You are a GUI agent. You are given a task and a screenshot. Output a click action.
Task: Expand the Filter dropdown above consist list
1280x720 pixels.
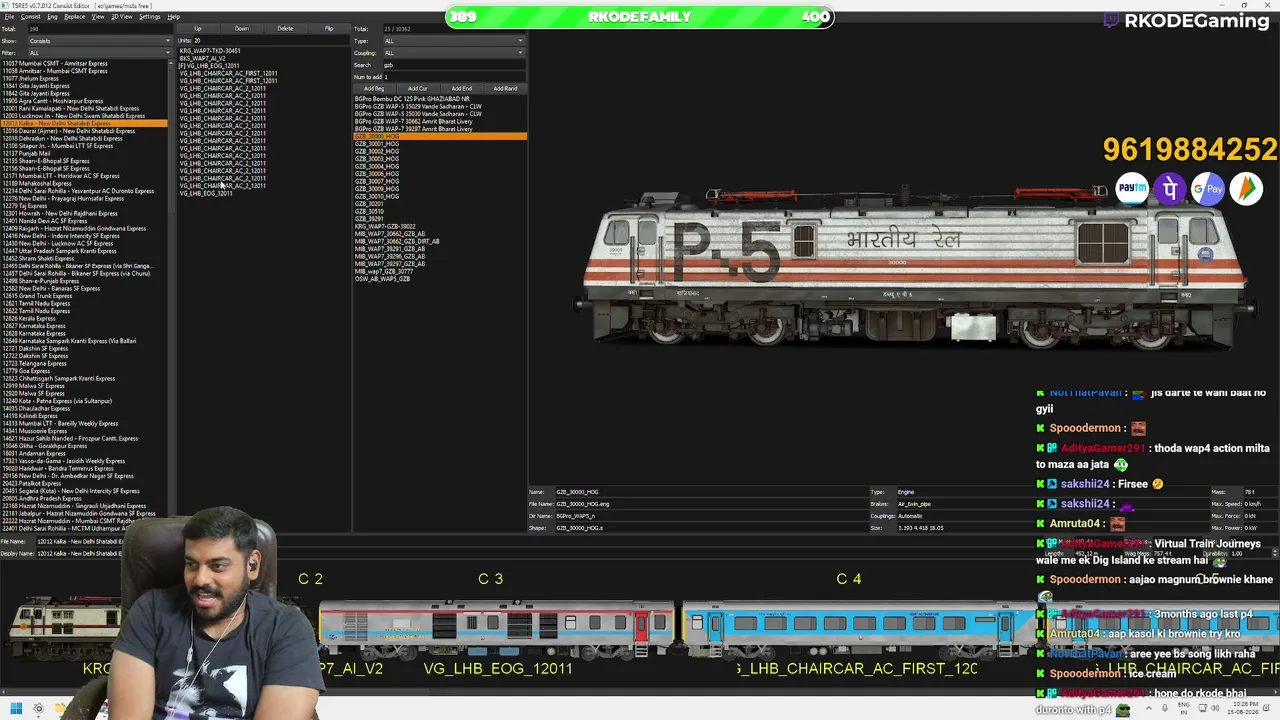100,53
